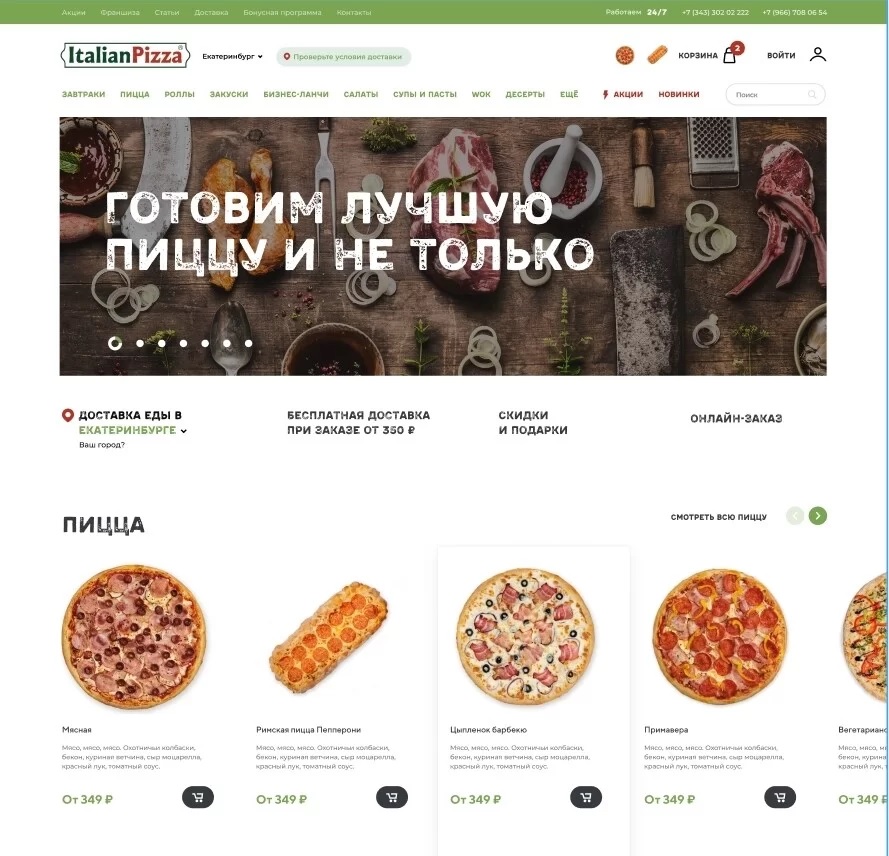
Task: Open the Екатеринбург city dropdown in header
Action: (x=232, y=57)
